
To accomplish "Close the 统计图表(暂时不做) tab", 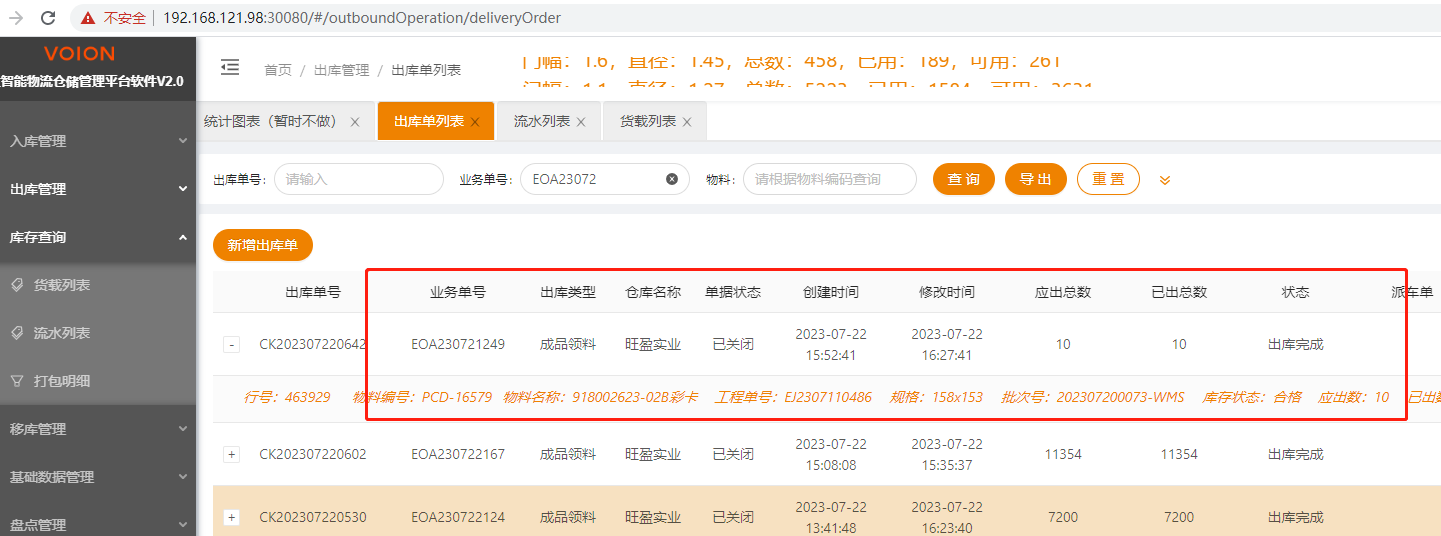I will click(x=355, y=122).
